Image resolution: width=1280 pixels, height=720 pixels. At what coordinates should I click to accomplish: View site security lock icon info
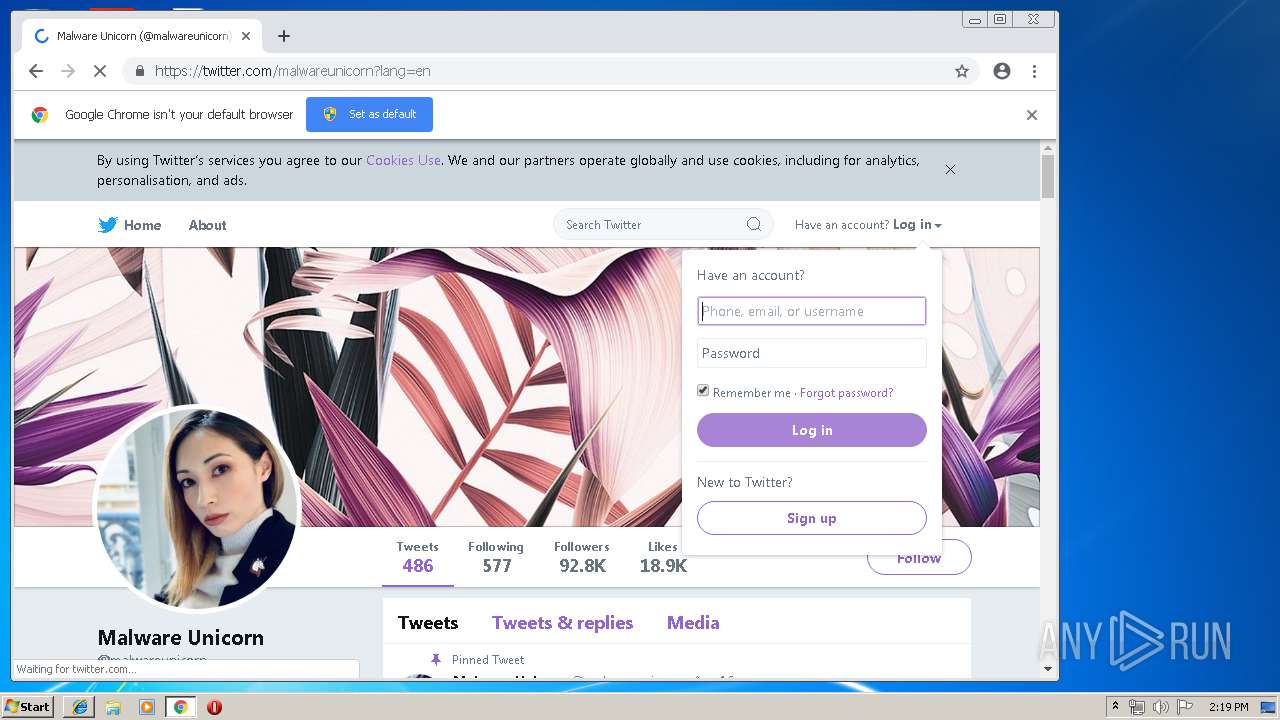point(139,71)
